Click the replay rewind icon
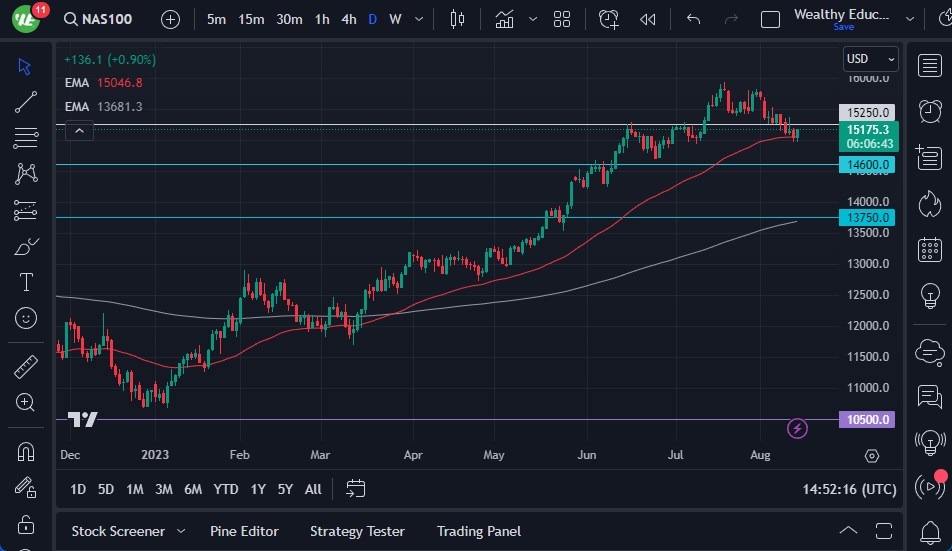The width and height of the screenshot is (952, 551). 648,19
